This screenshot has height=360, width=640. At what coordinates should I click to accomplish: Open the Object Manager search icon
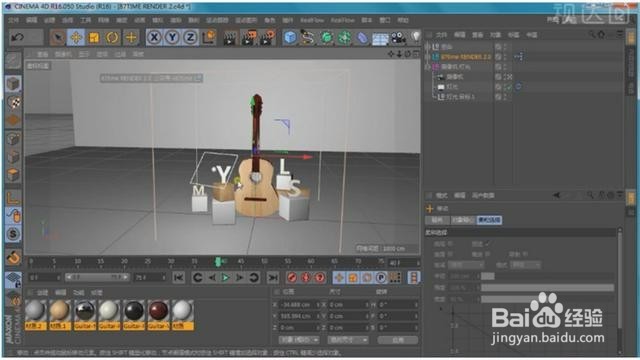click(x=591, y=35)
